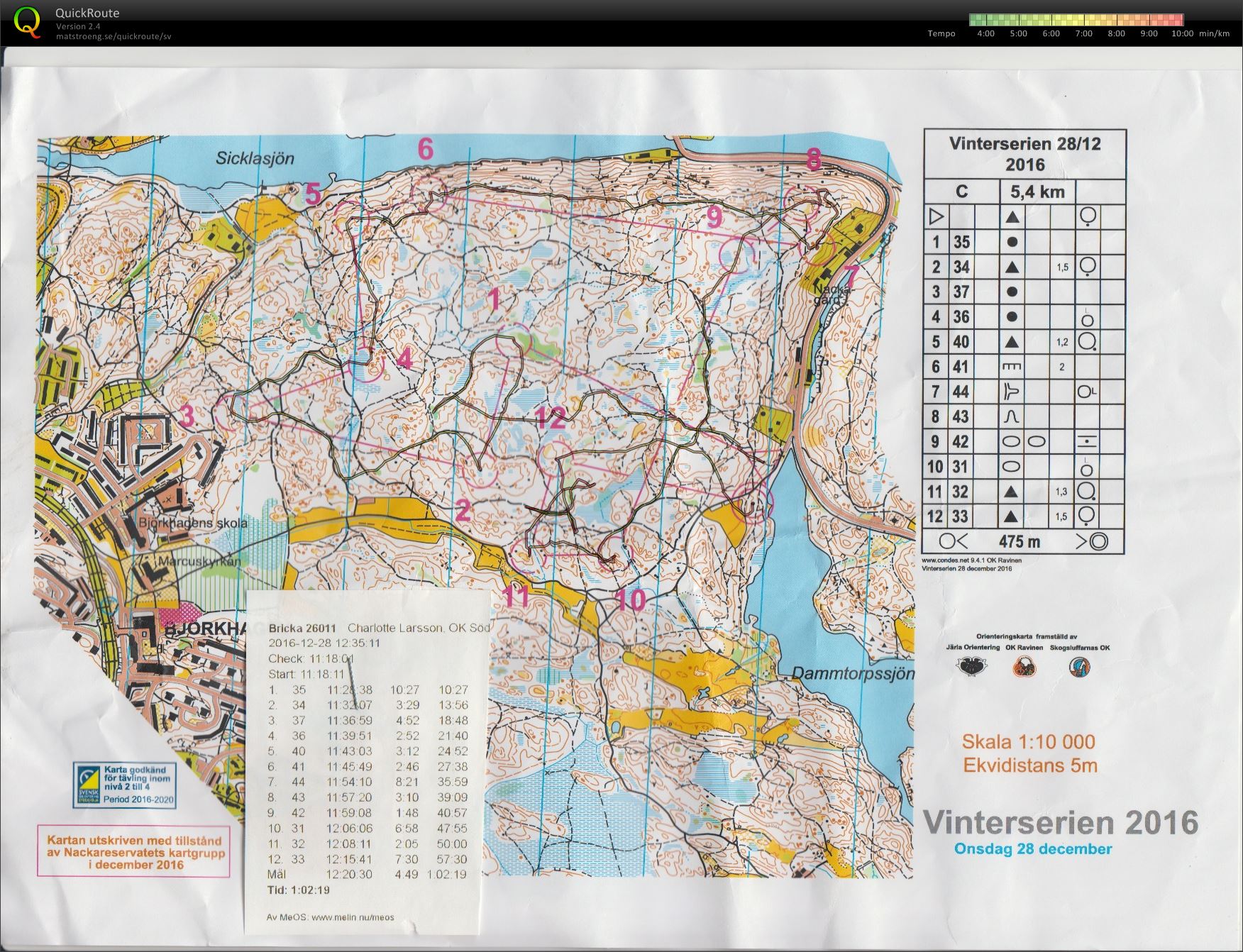Viewport: 1243px width, 952px height.
Task: Click the pink control number 12 on the map
Action: pyautogui.click(x=551, y=418)
